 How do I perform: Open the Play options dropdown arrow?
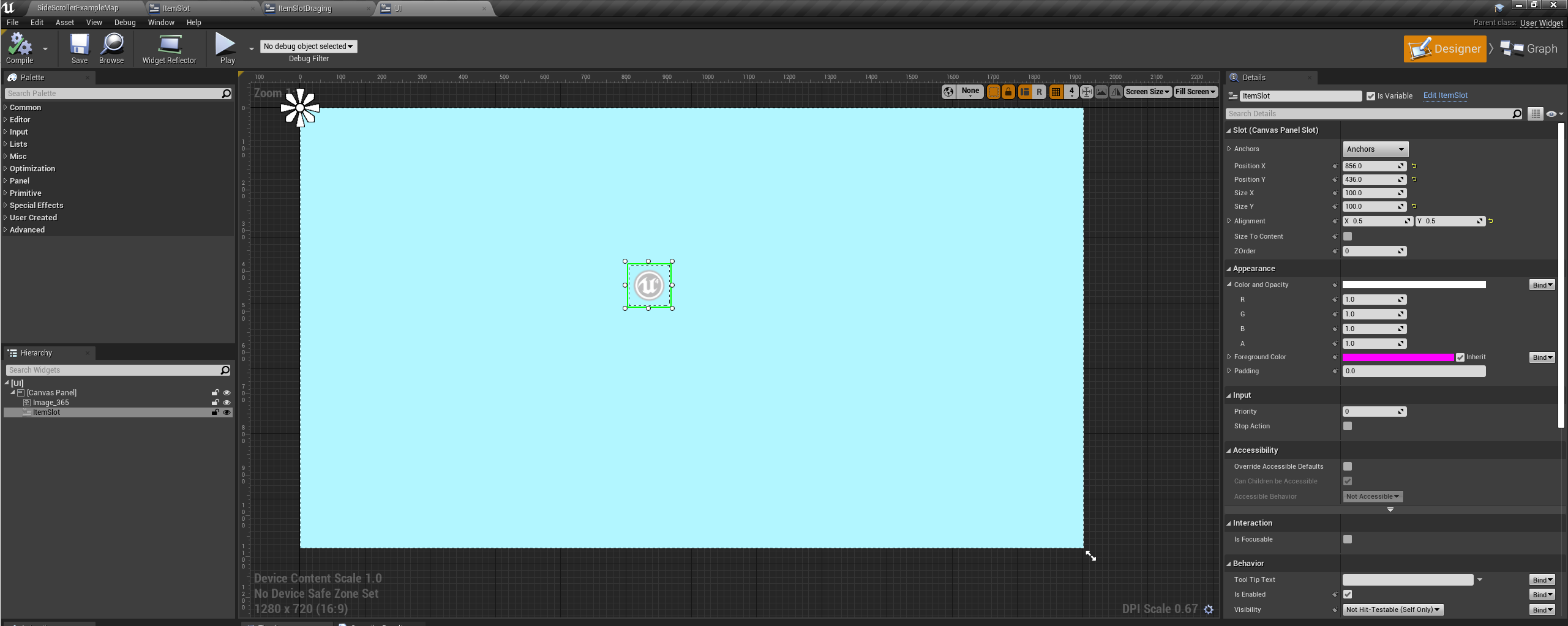coord(251,48)
